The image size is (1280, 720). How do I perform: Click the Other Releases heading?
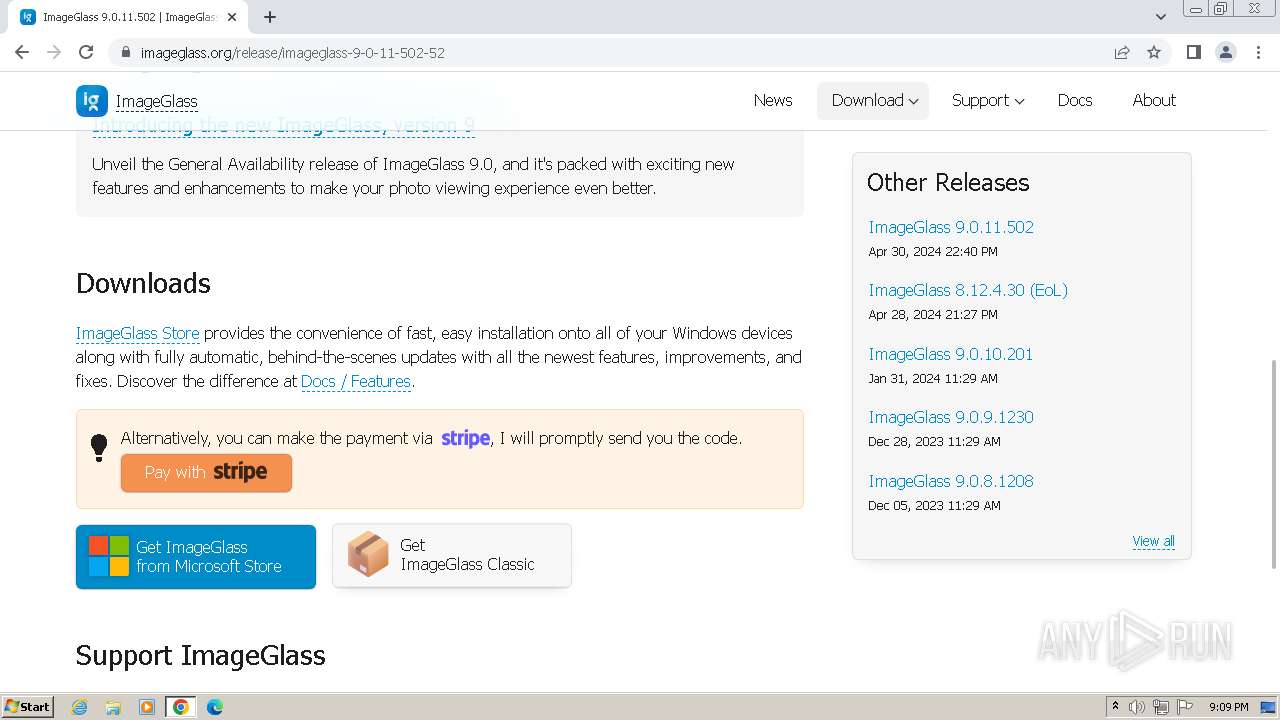(x=948, y=183)
